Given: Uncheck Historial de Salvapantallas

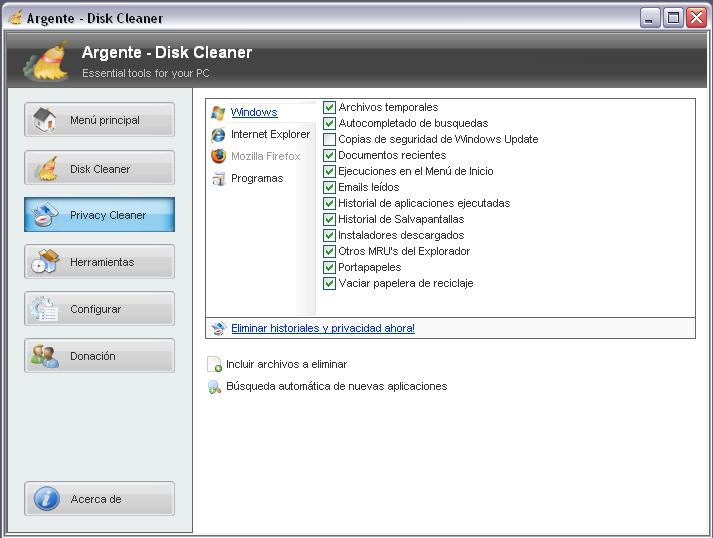Looking at the screenshot, I should (x=329, y=219).
